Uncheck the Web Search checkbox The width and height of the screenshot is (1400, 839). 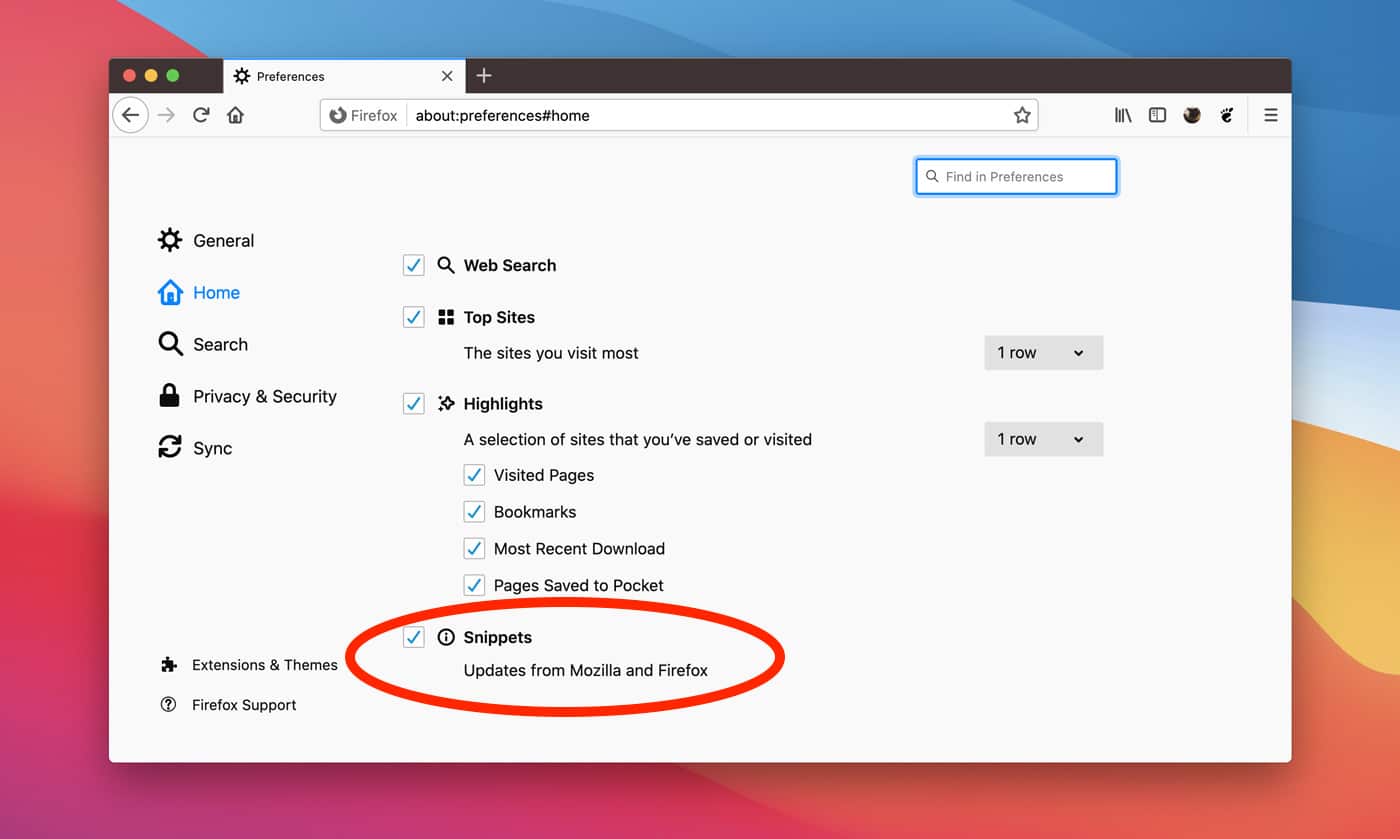(x=414, y=265)
